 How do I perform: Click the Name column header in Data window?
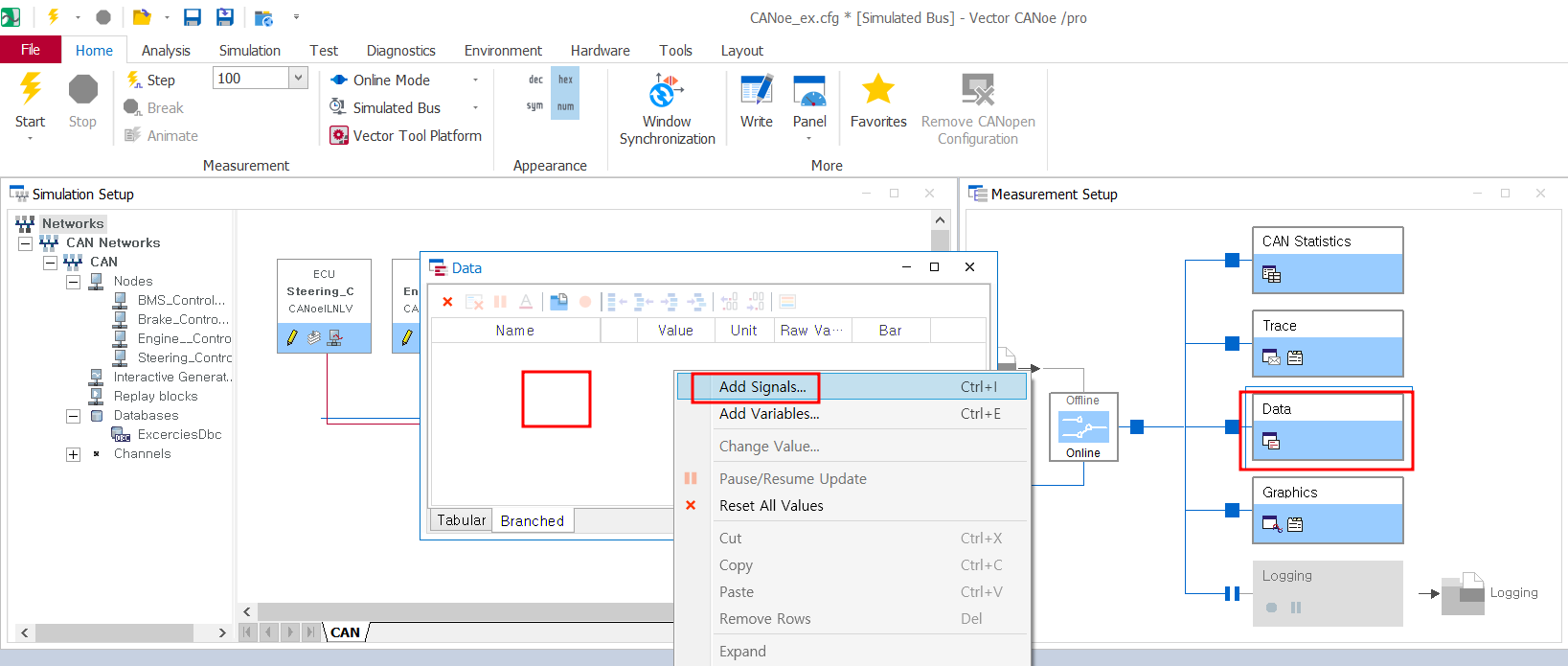(x=515, y=331)
